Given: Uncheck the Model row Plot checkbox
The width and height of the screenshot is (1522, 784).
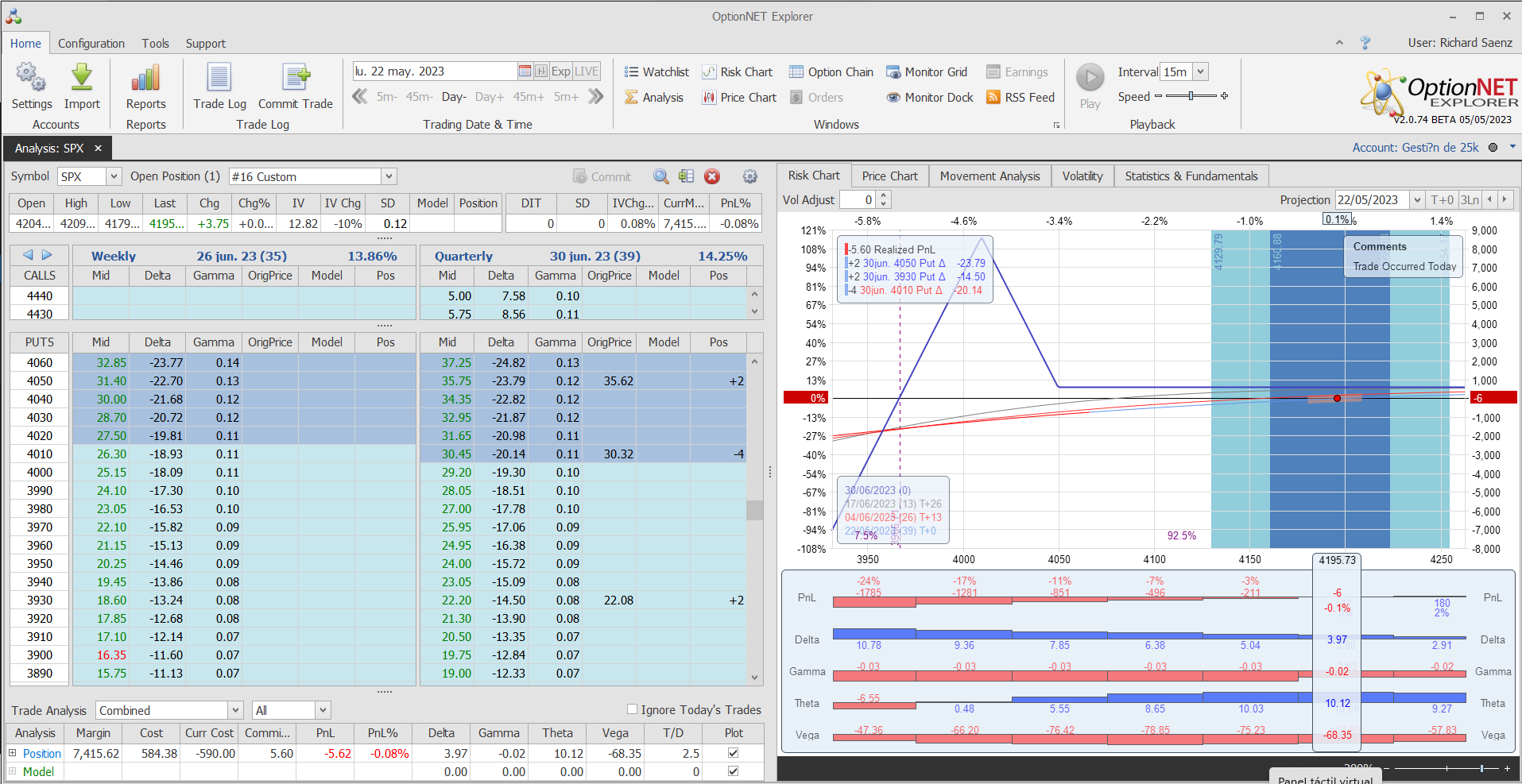Looking at the screenshot, I should click(x=733, y=771).
